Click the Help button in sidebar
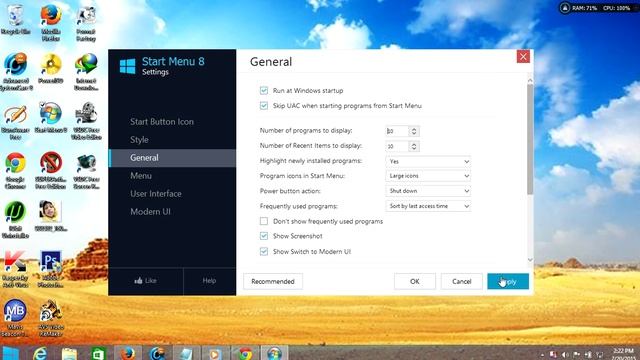 pyautogui.click(x=209, y=281)
